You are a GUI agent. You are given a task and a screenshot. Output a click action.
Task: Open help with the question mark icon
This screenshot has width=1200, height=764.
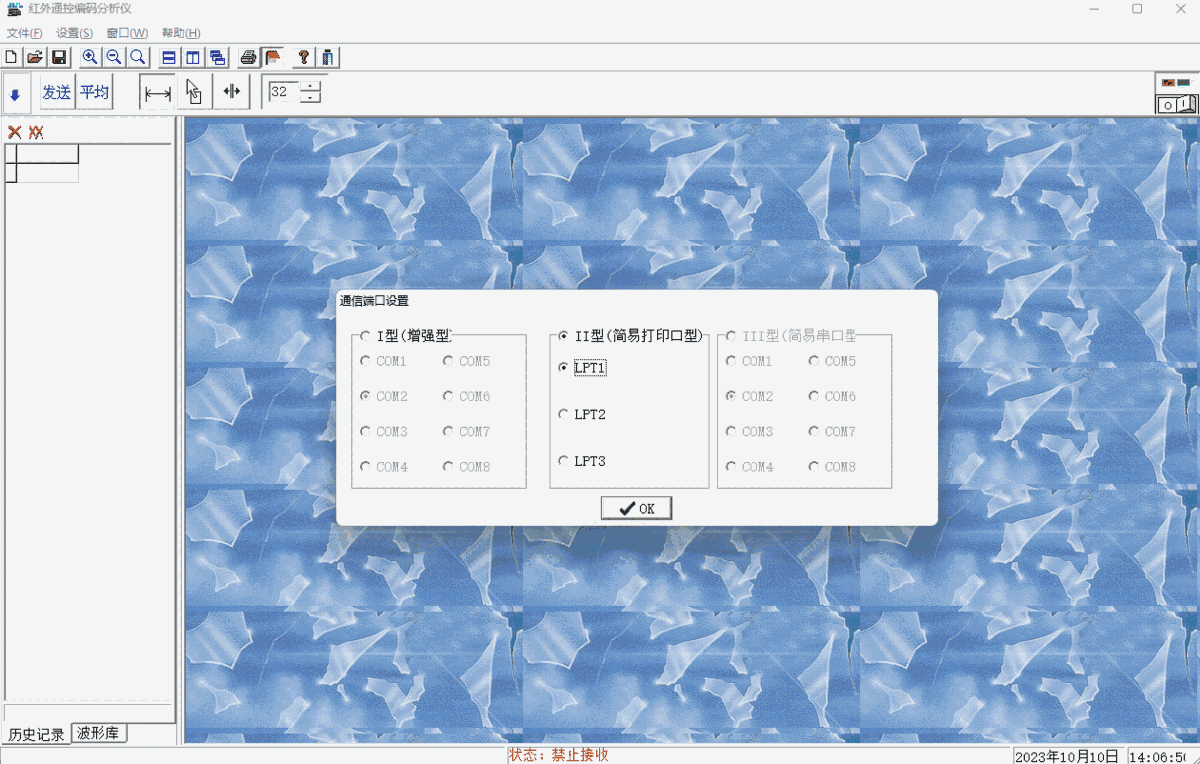tap(304, 57)
